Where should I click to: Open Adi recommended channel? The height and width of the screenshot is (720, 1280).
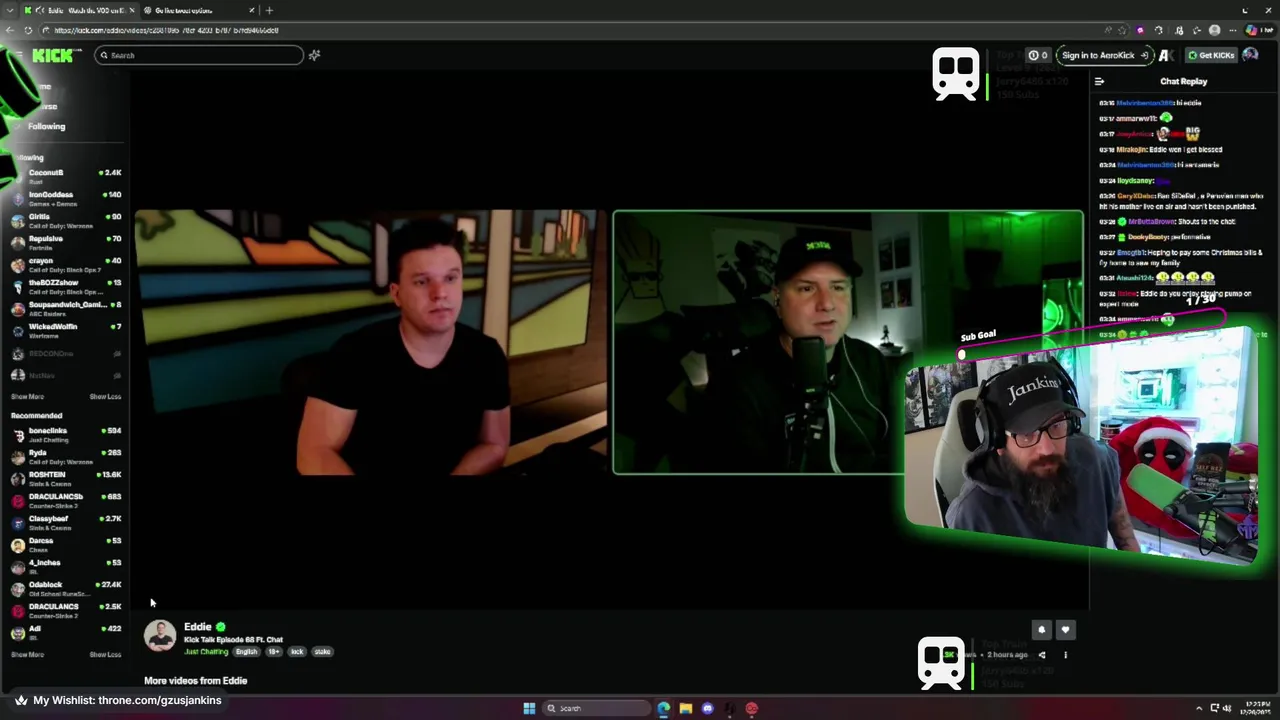pyautogui.click(x=66, y=632)
